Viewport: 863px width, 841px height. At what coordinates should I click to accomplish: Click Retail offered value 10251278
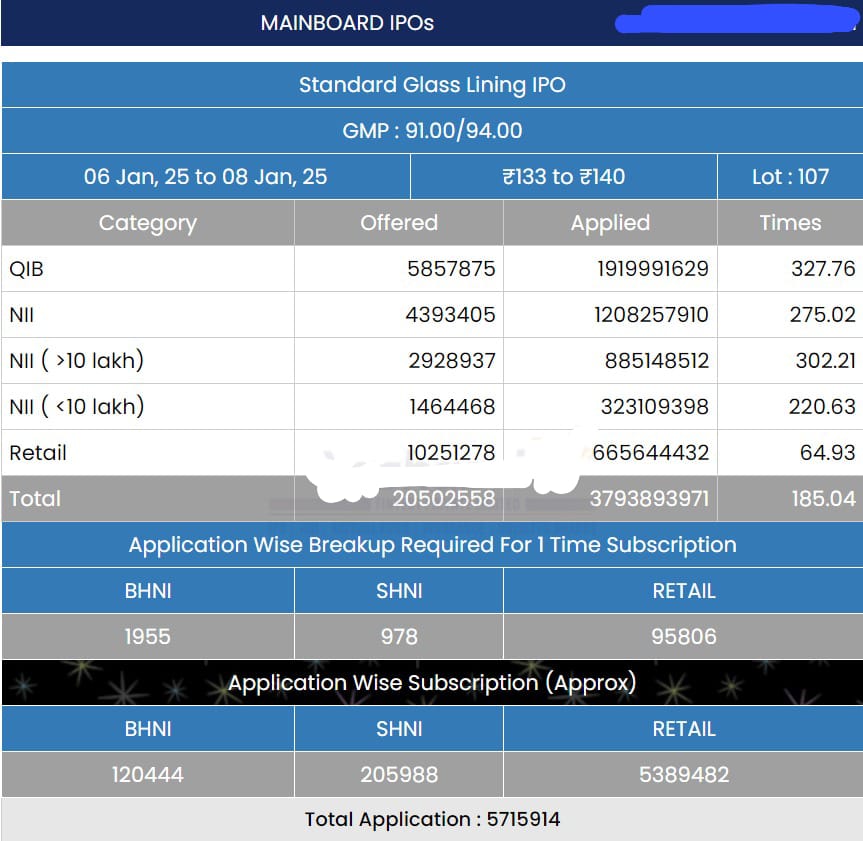451,453
